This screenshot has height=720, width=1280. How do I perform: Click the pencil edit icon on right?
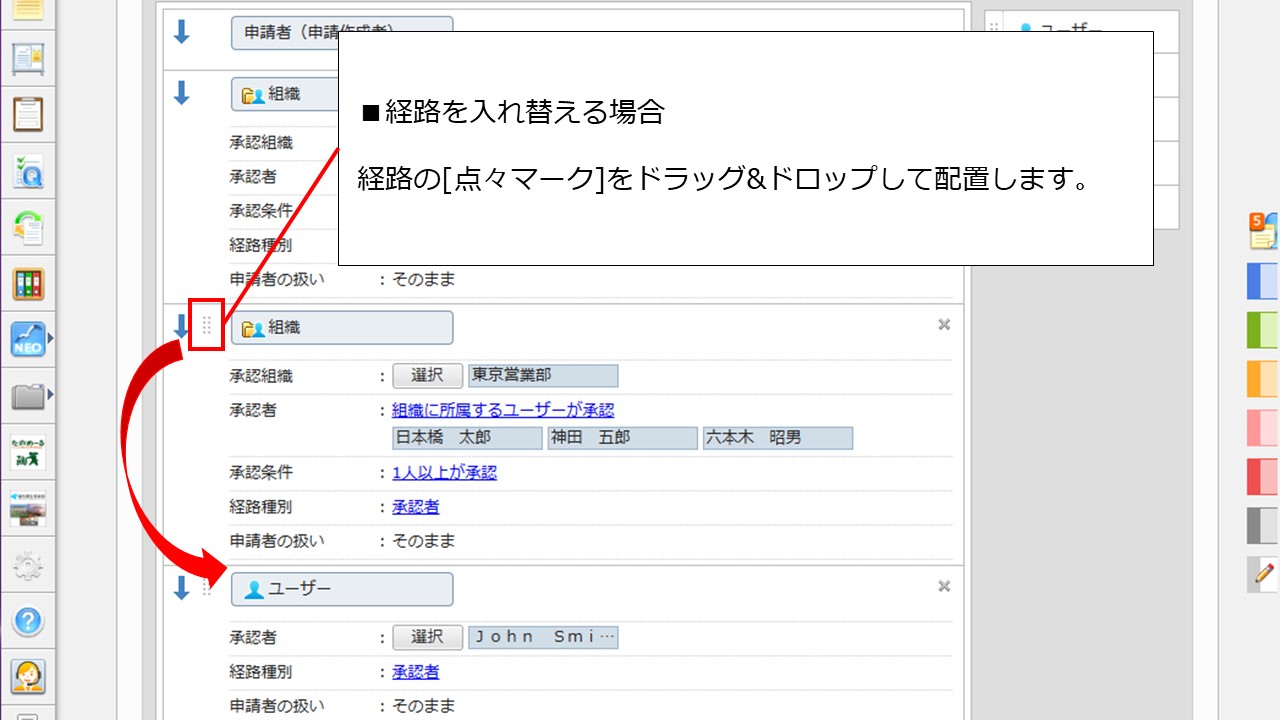[1264, 574]
